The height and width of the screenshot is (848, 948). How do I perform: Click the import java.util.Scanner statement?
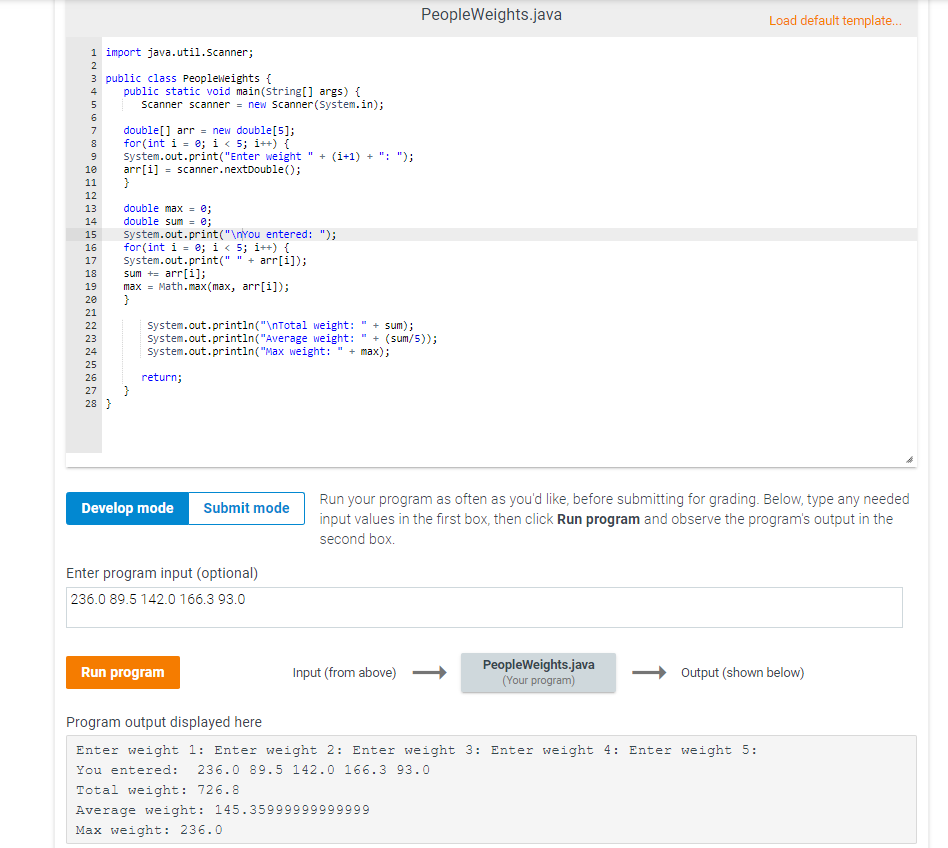pos(178,52)
